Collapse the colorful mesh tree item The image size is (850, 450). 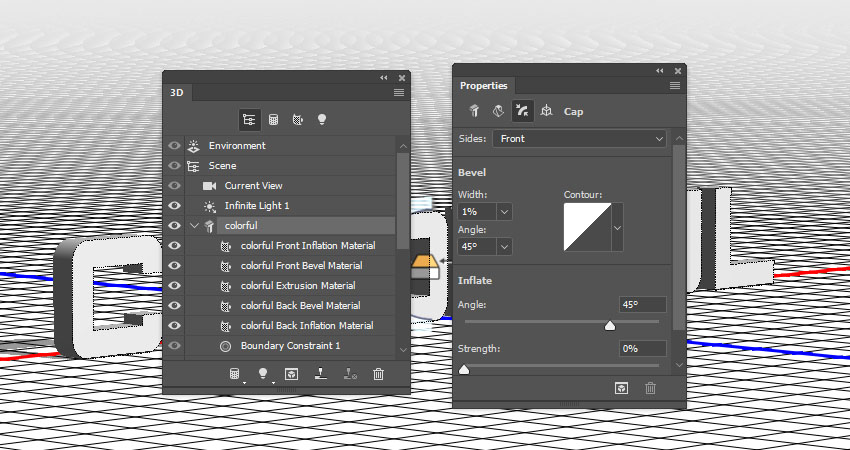tap(194, 226)
